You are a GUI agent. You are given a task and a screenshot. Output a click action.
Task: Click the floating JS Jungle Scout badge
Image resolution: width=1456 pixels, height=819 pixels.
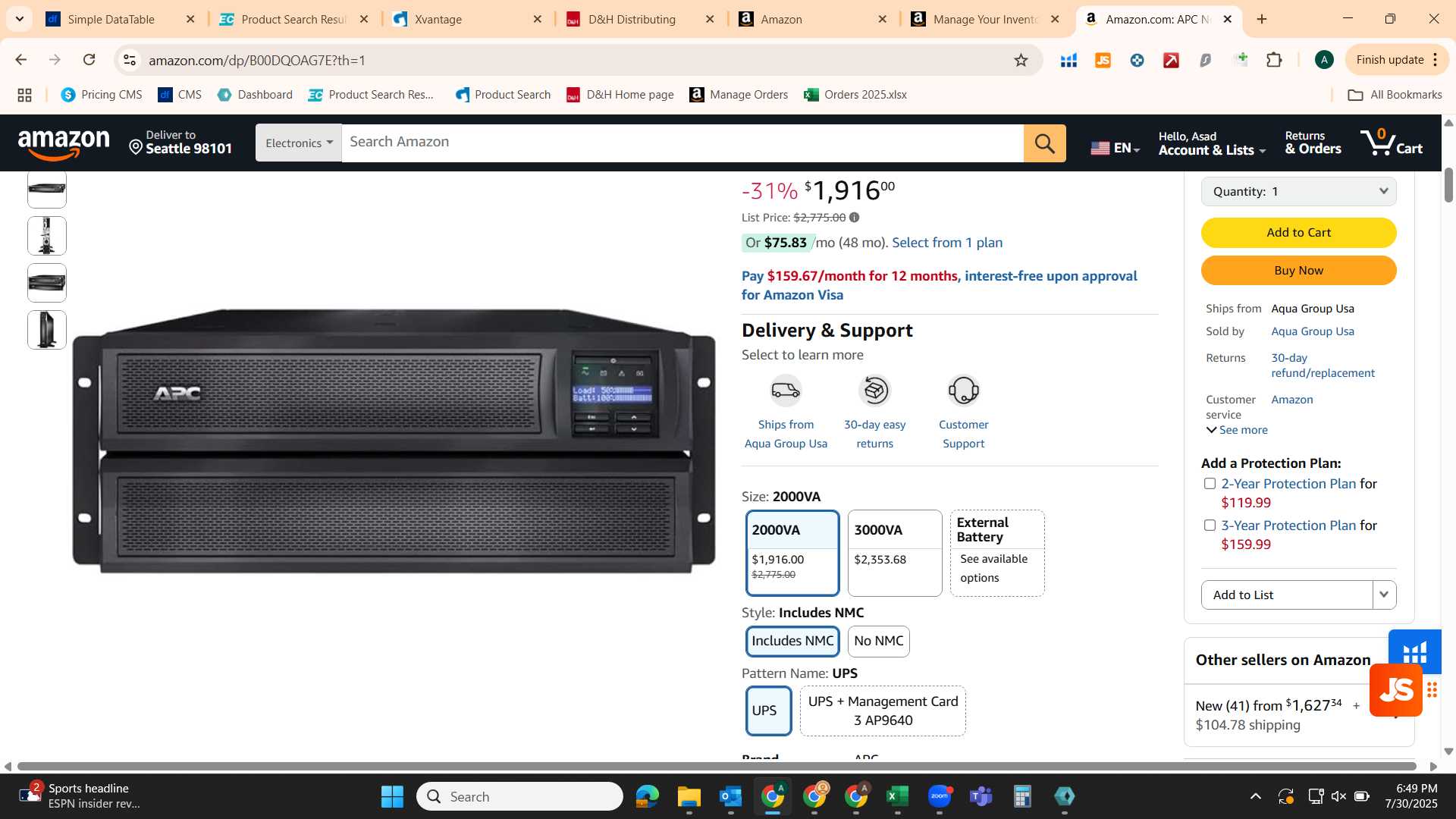[x=1396, y=690]
